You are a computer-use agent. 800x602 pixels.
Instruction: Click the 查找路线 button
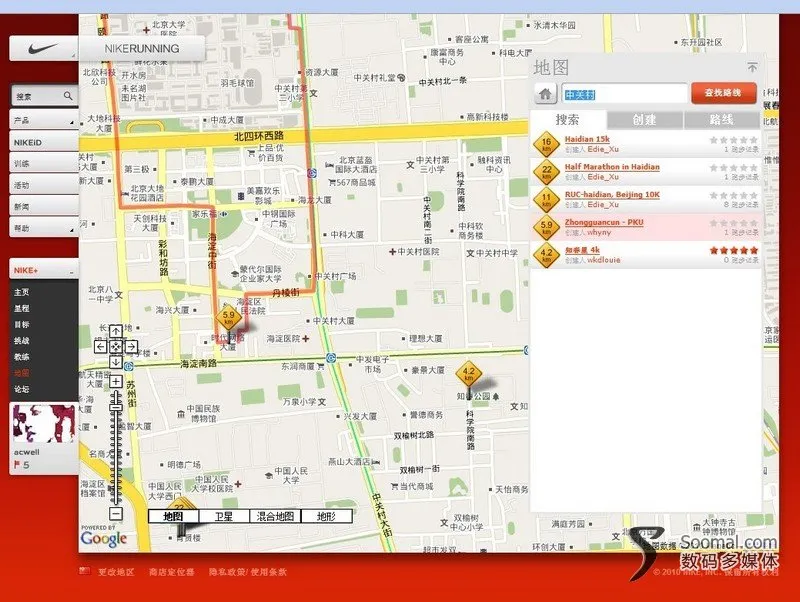[723, 93]
